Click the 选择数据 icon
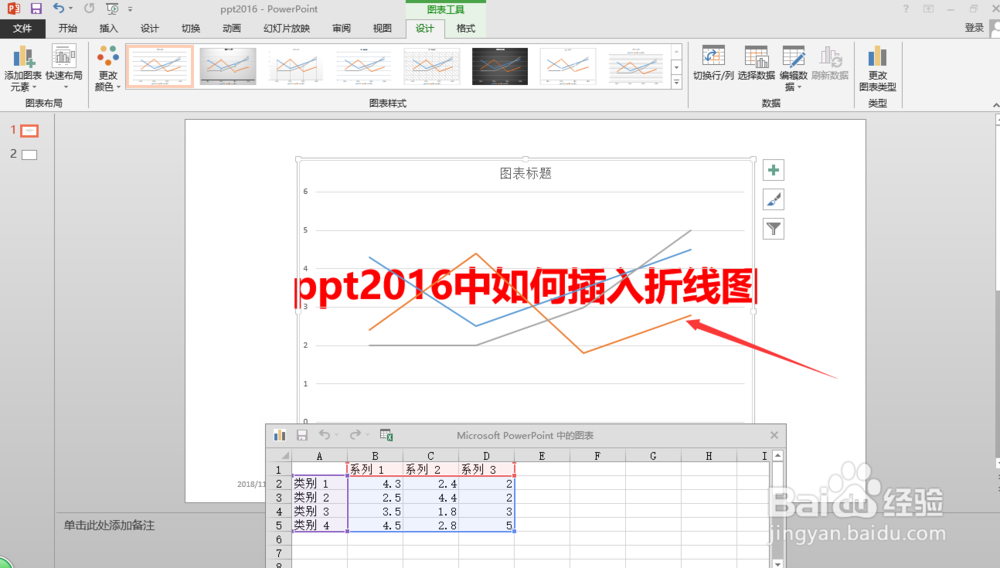This screenshot has height=568, width=1000. tap(756, 63)
